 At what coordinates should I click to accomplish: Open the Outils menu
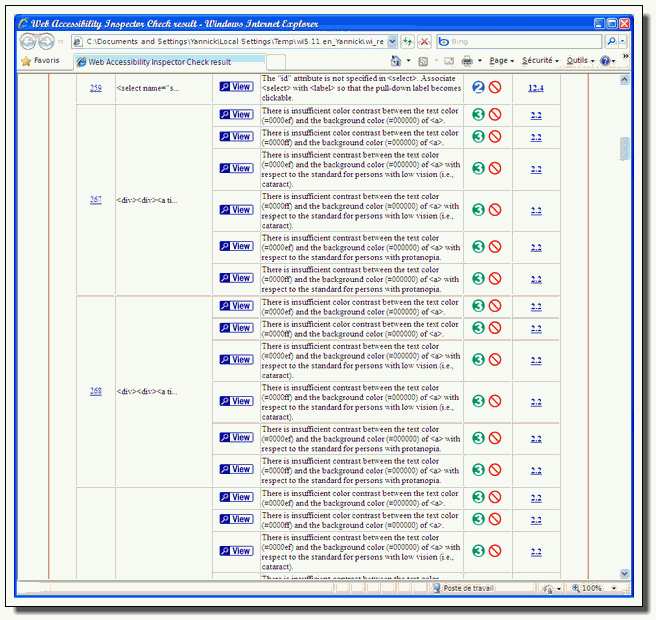(x=580, y=61)
